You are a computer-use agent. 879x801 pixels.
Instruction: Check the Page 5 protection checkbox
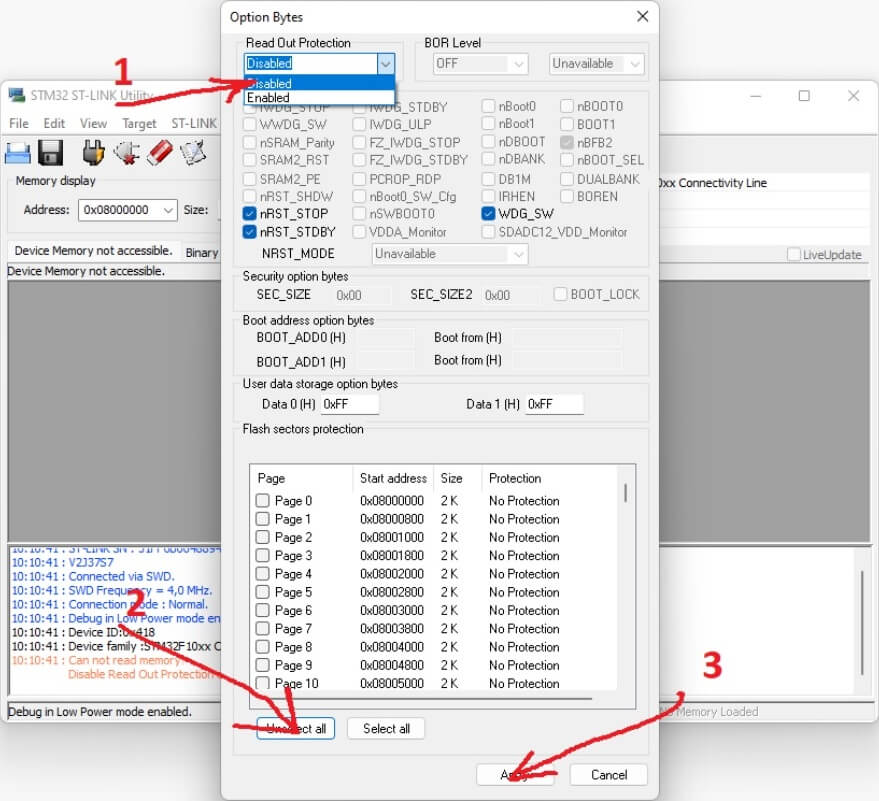tap(262, 592)
